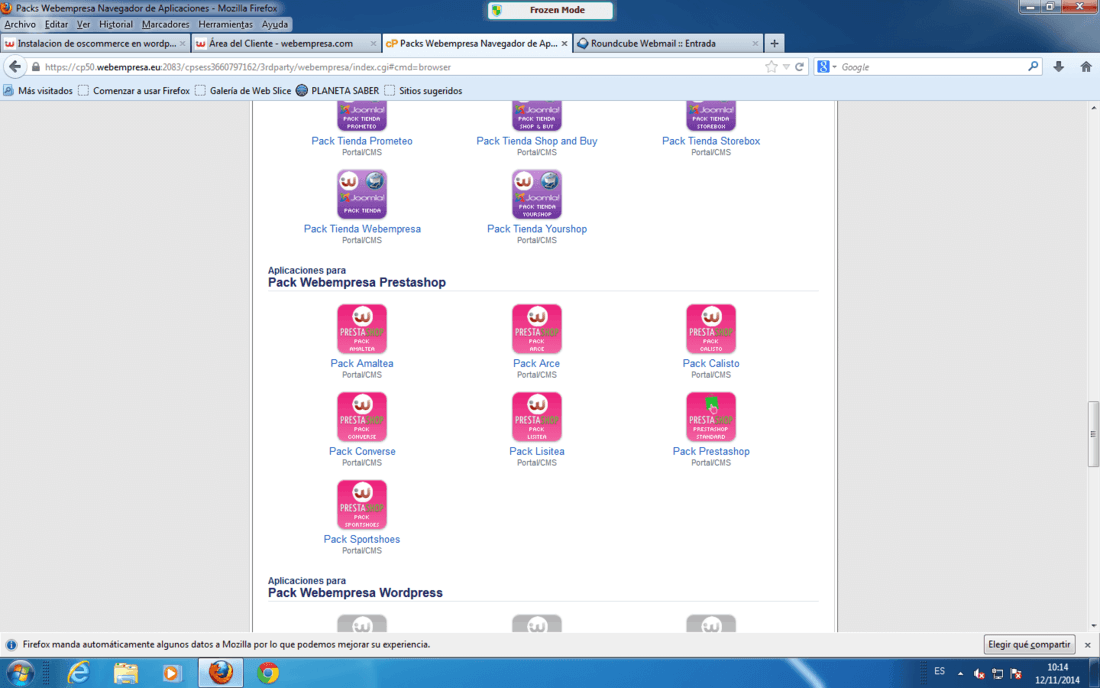Open the search engine selector dropdown
Viewport: 1100px width, 688px height.
pyautogui.click(x=826, y=67)
